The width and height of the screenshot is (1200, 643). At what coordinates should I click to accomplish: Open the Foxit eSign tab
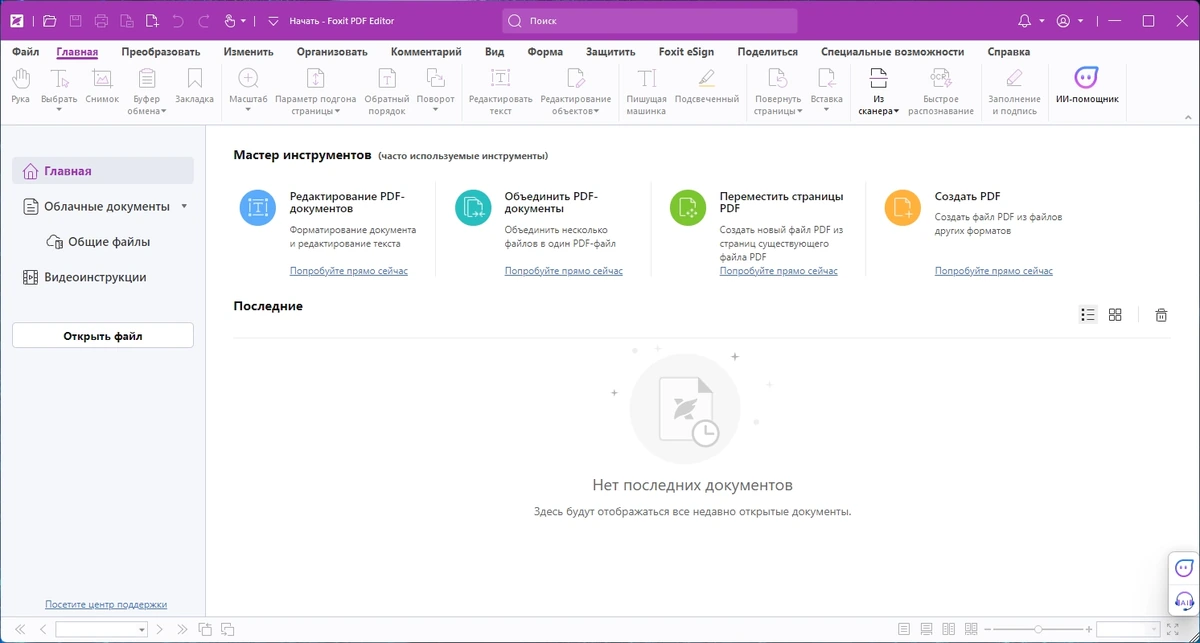pos(686,52)
